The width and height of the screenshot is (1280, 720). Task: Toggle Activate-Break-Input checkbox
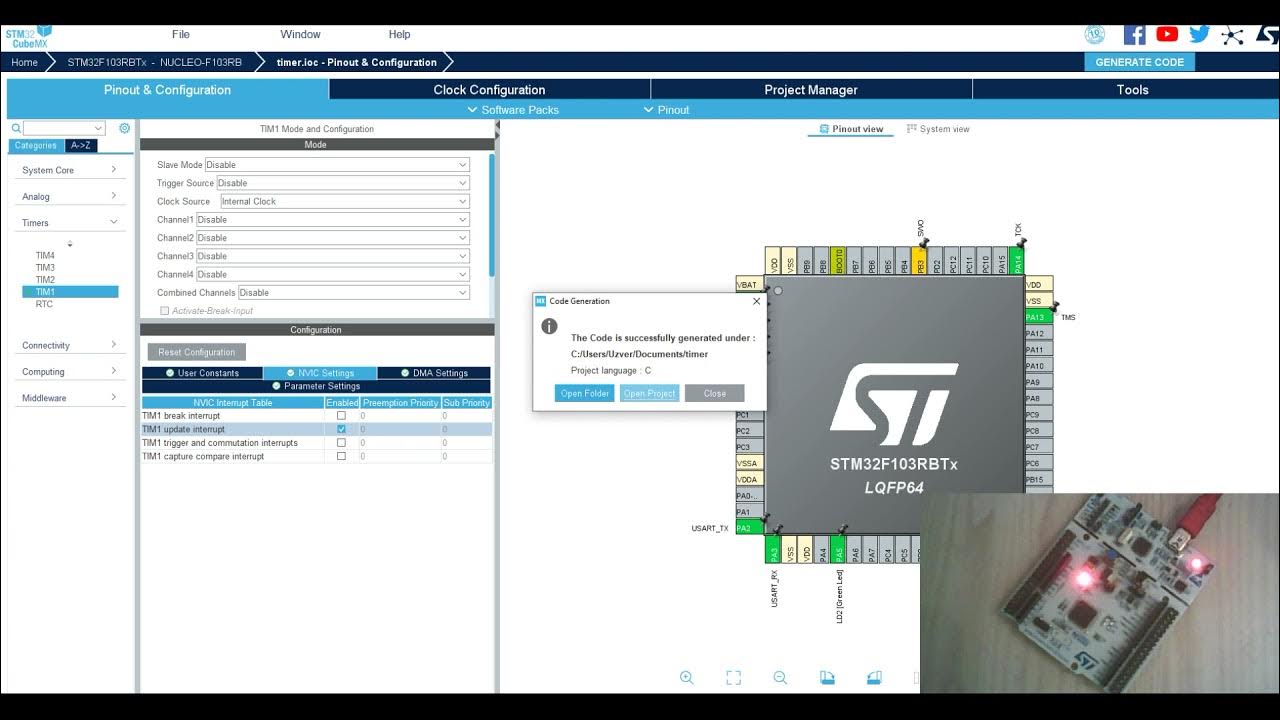click(x=165, y=311)
